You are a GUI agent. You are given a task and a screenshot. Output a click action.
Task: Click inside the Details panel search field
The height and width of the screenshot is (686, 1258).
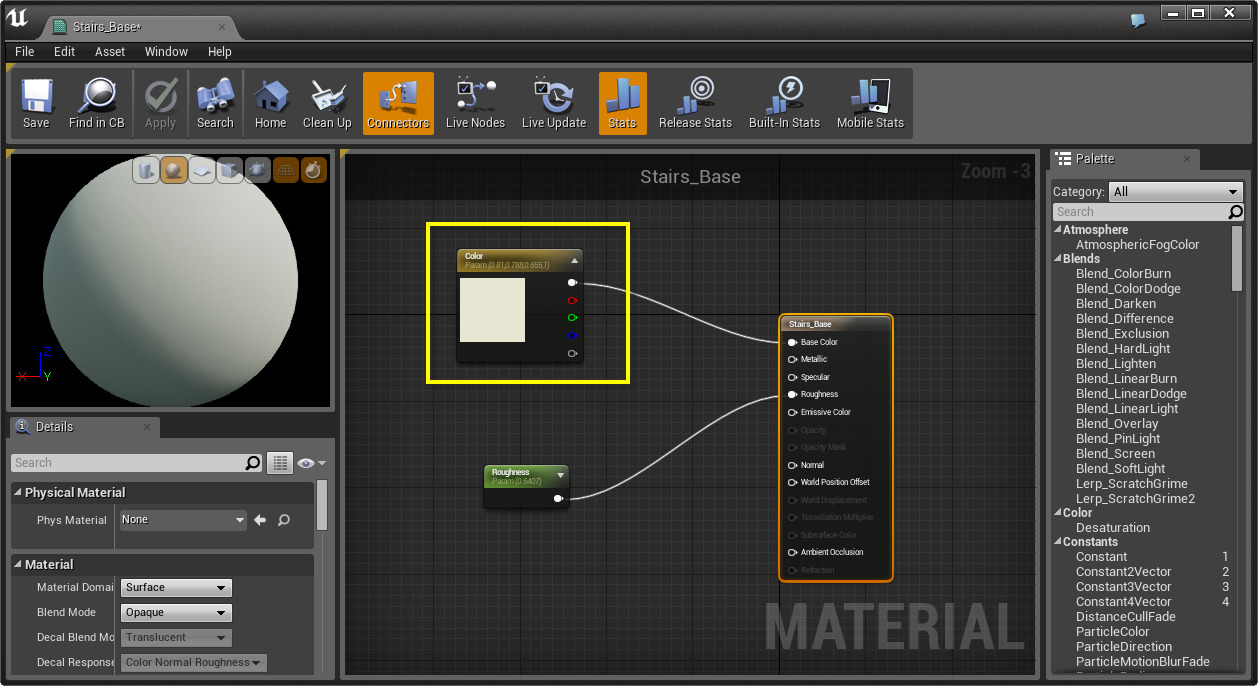[135, 462]
